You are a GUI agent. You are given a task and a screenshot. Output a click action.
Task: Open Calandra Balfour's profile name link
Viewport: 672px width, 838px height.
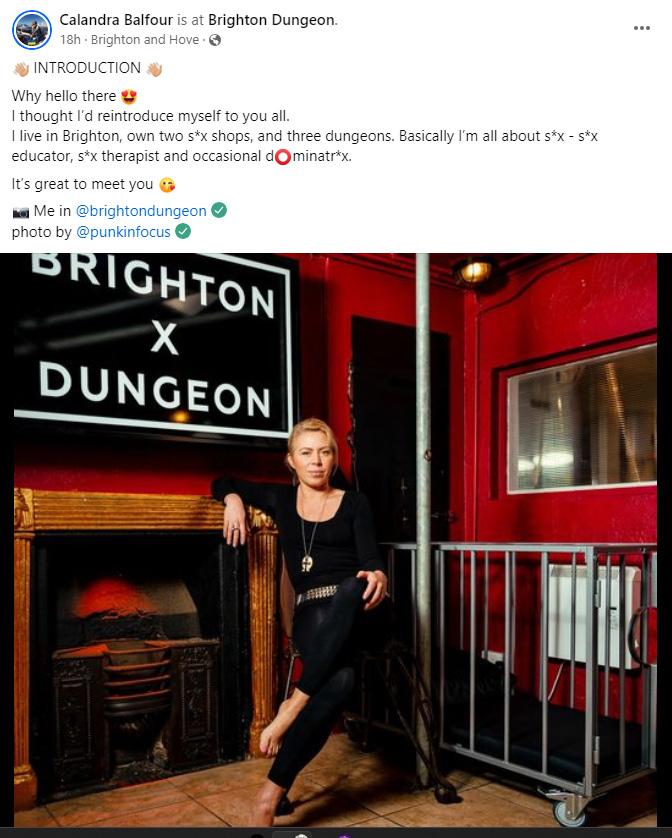(116, 20)
